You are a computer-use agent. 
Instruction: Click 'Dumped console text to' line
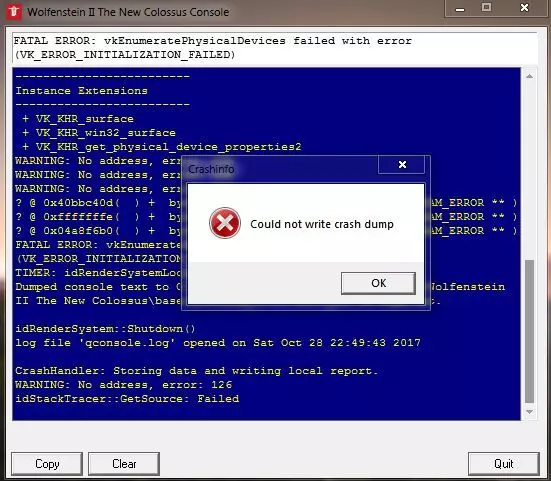98,287
